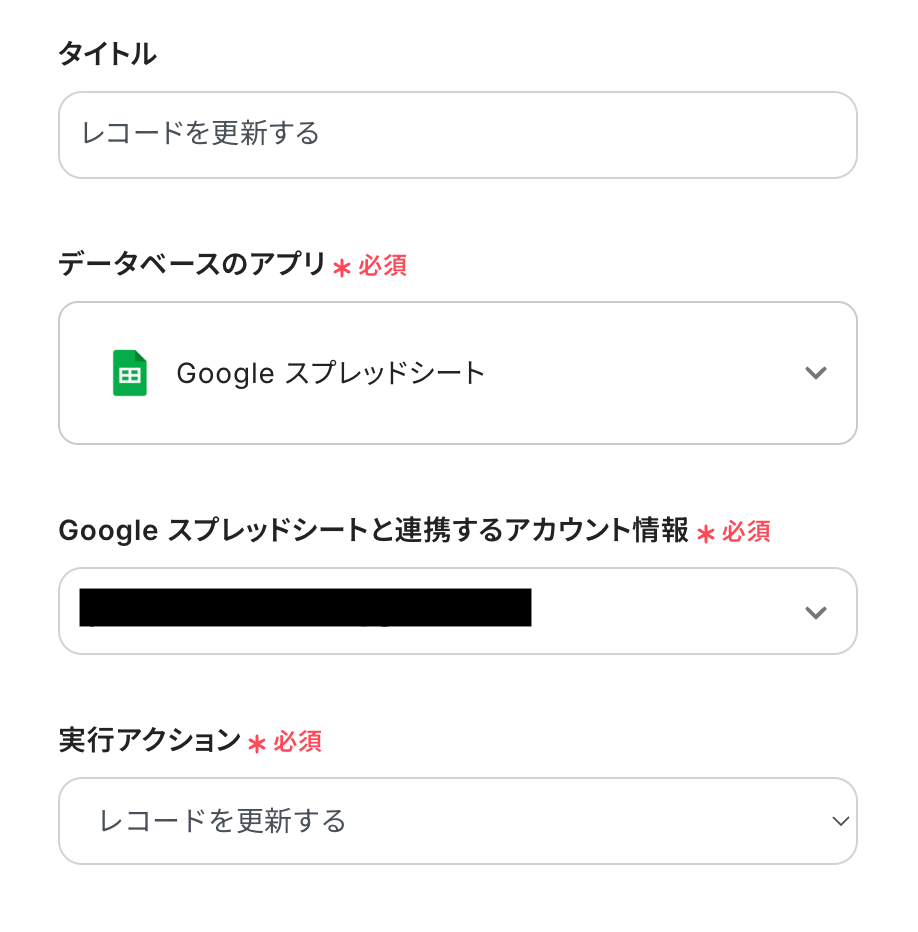
Task: Click red asterisk beside アカウント情報 label
Action: [x=706, y=533]
